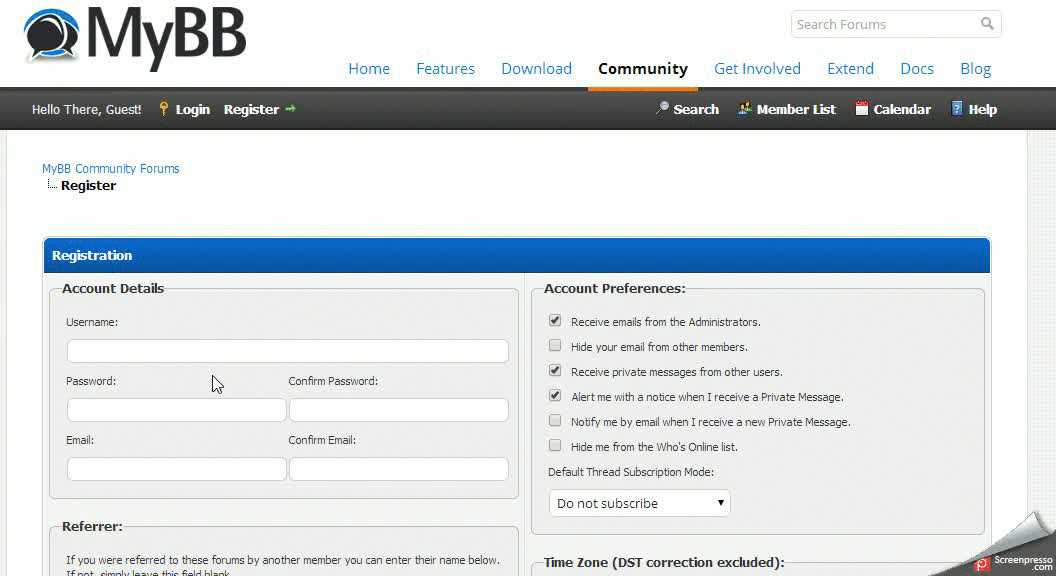Toggle Alert me with a notice checkbox
This screenshot has width=1056, height=576.
(555, 395)
